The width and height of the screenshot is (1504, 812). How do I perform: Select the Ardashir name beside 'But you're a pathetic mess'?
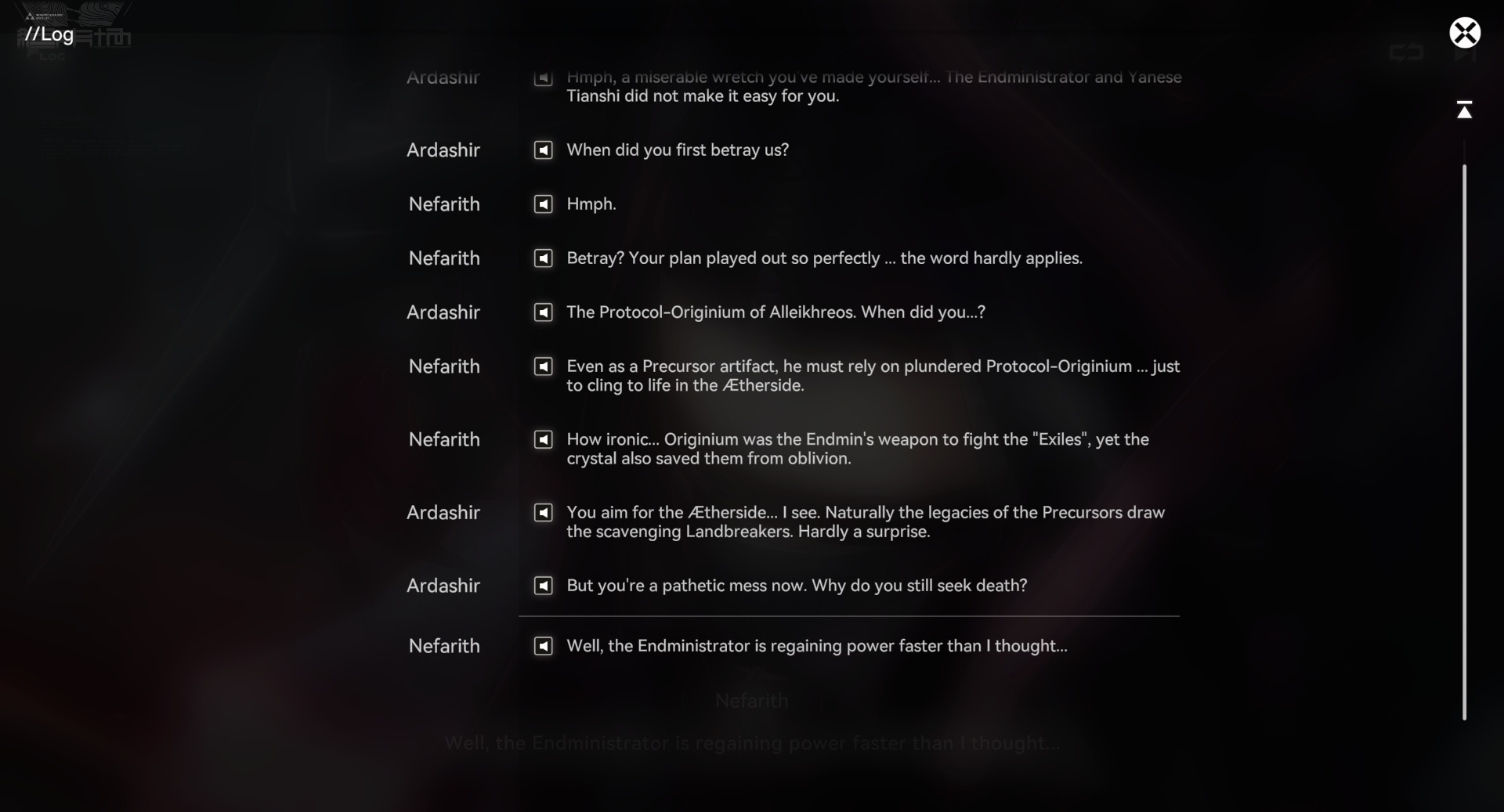click(443, 585)
